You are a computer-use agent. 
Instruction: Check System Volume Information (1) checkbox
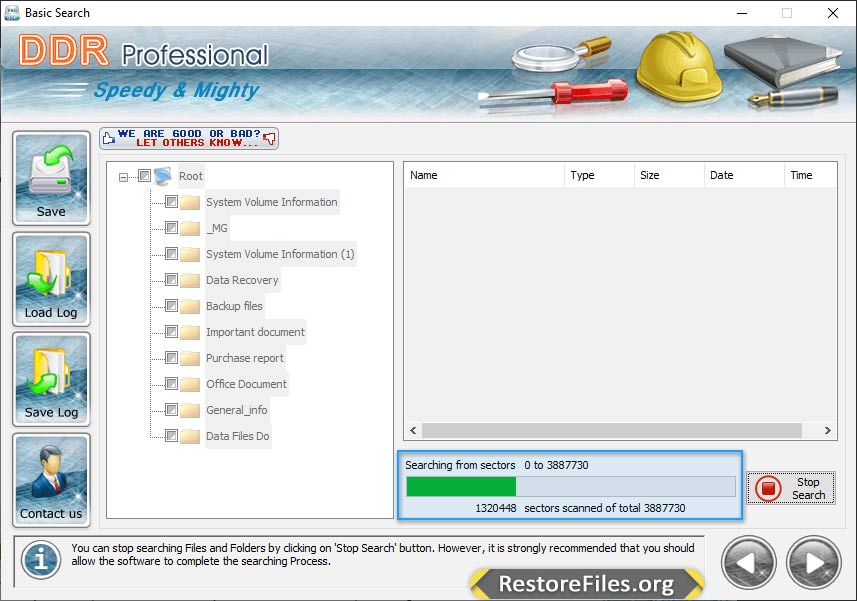coord(171,254)
